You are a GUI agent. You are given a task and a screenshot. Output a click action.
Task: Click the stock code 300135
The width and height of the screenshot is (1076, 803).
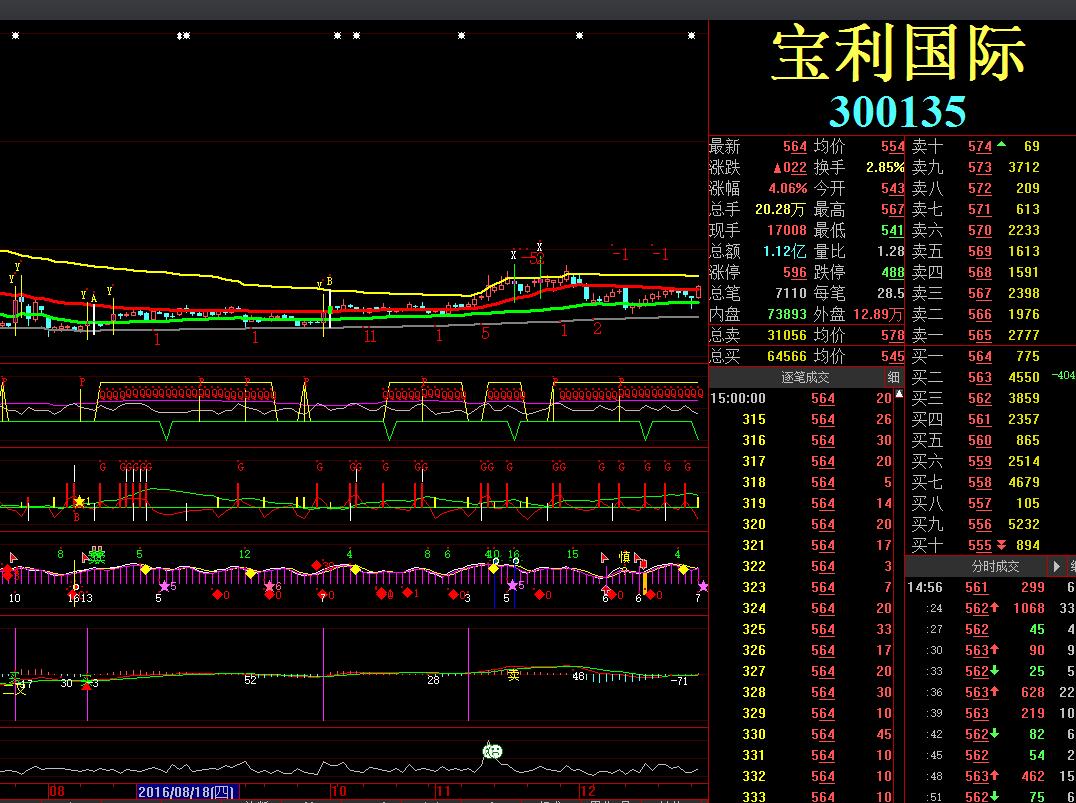pos(898,110)
